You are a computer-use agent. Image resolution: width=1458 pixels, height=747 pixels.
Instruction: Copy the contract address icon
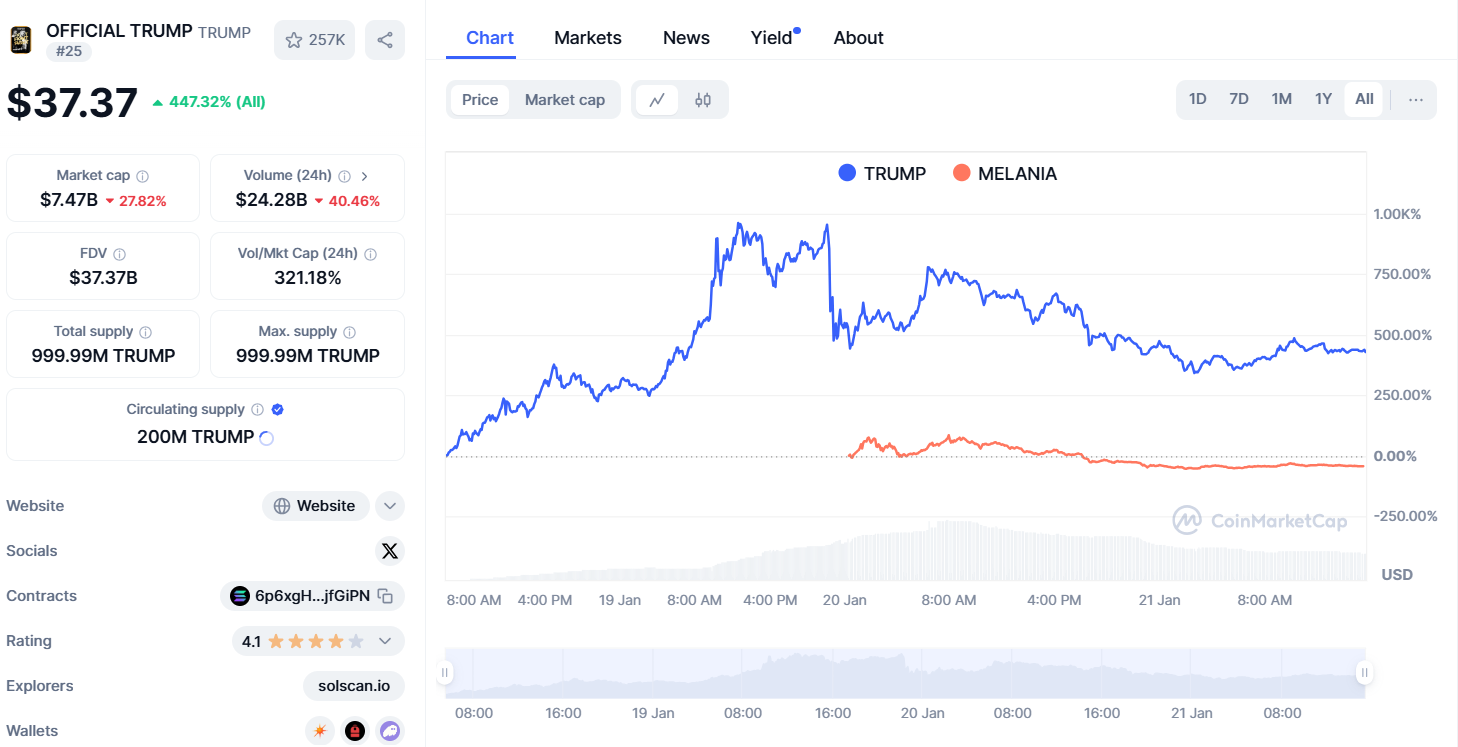point(385,596)
